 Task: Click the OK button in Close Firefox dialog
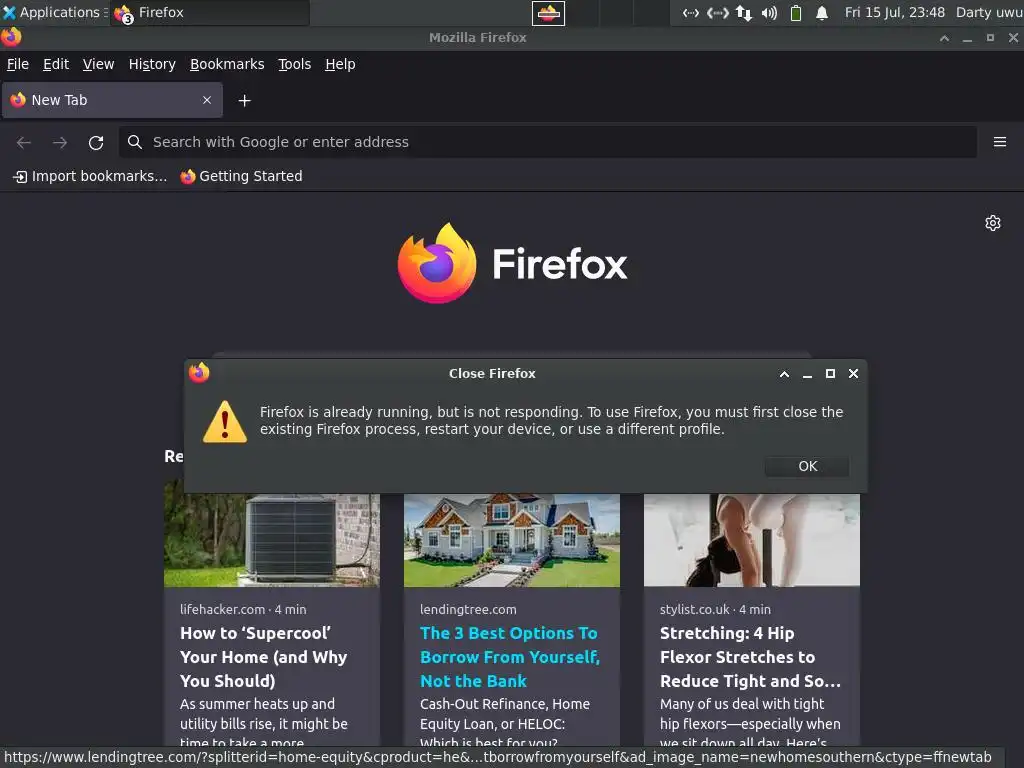pyautogui.click(x=807, y=466)
